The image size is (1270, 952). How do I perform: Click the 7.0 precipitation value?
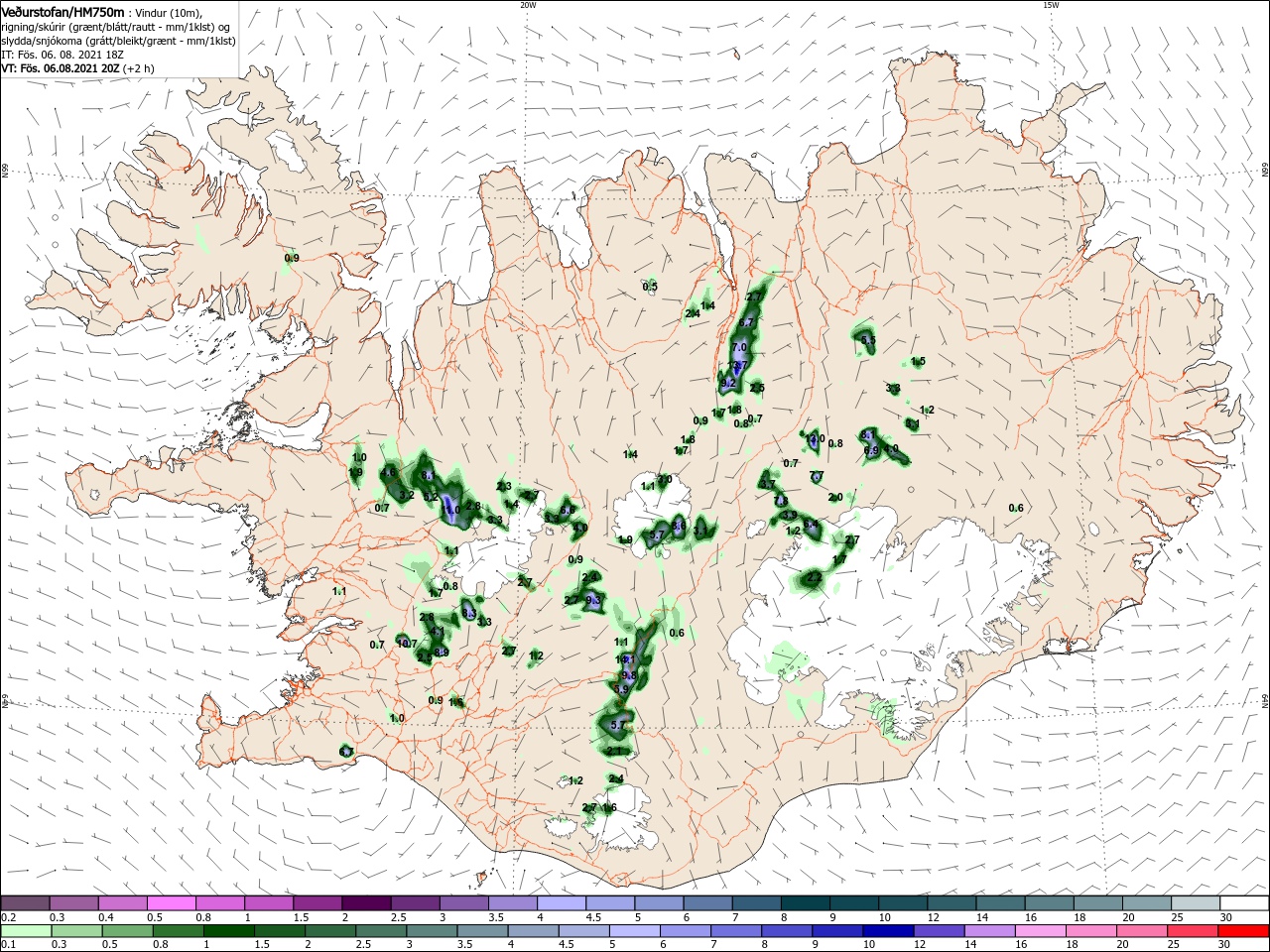click(x=739, y=348)
